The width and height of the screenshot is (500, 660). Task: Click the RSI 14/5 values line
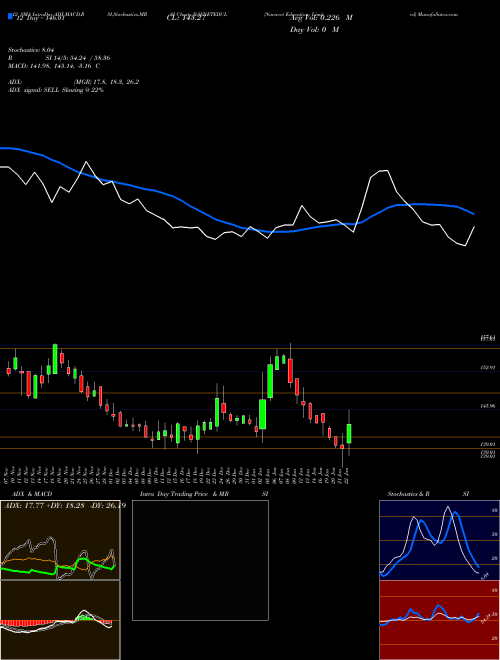click(x=59, y=58)
